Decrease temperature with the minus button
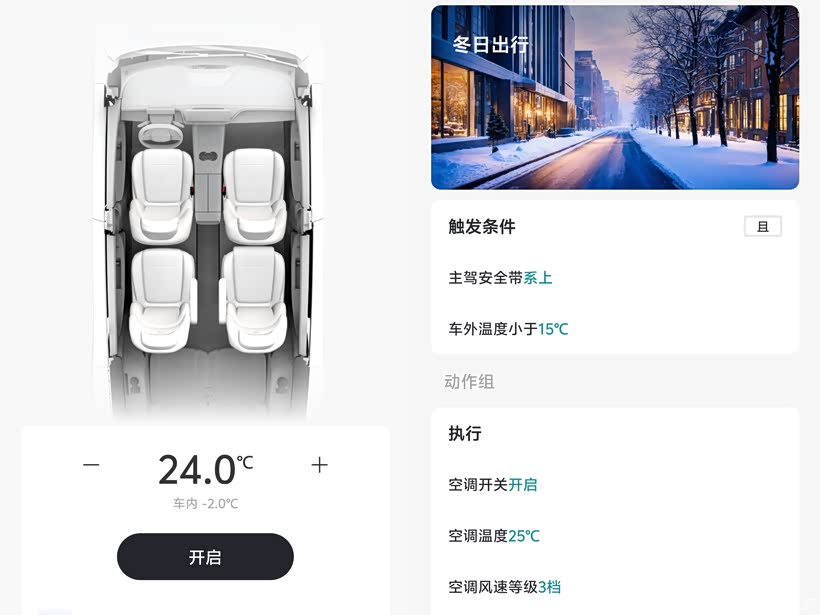This screenshot has height=615, width=820. [x=91, y=464]
